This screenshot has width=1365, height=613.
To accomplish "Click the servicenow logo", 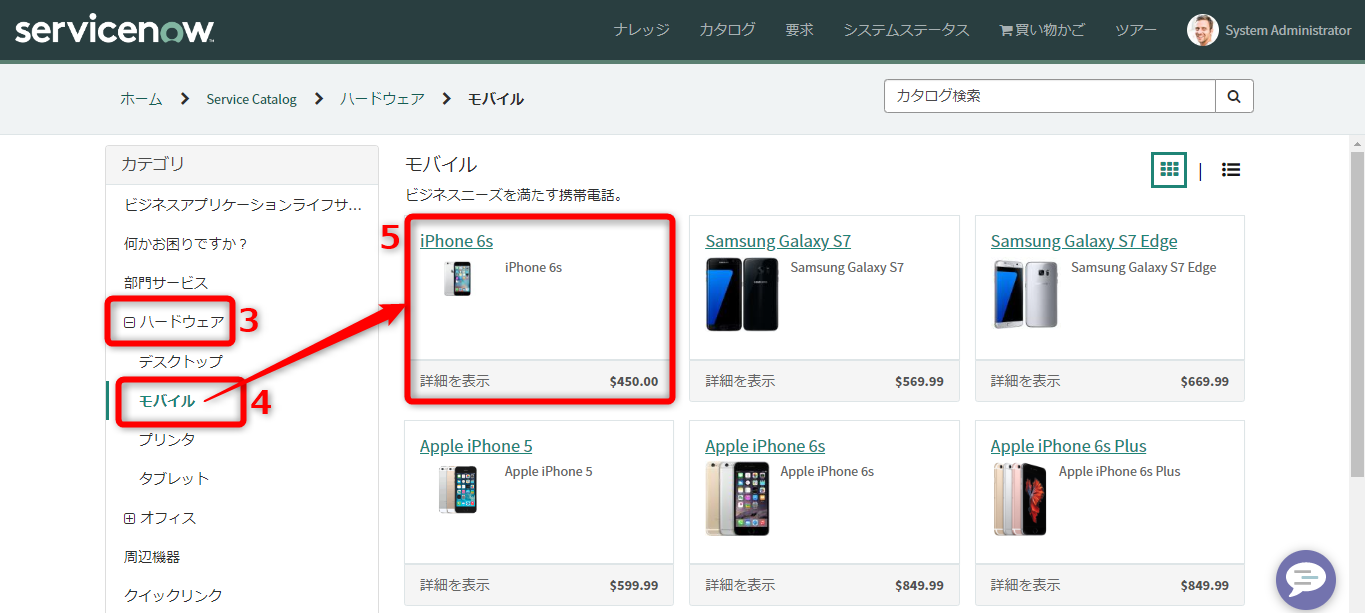I will (x=113, y=29).
